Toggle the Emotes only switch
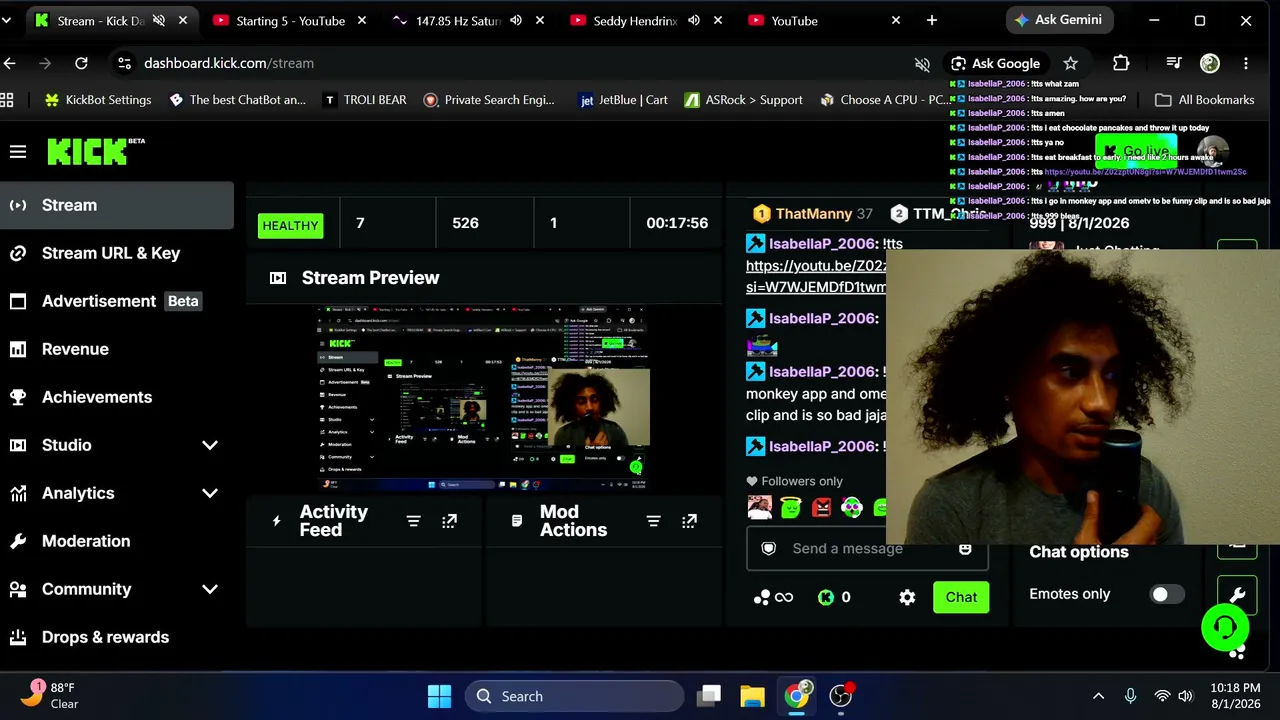The height and width of the screenshot is (720, 1280). 1166,594
